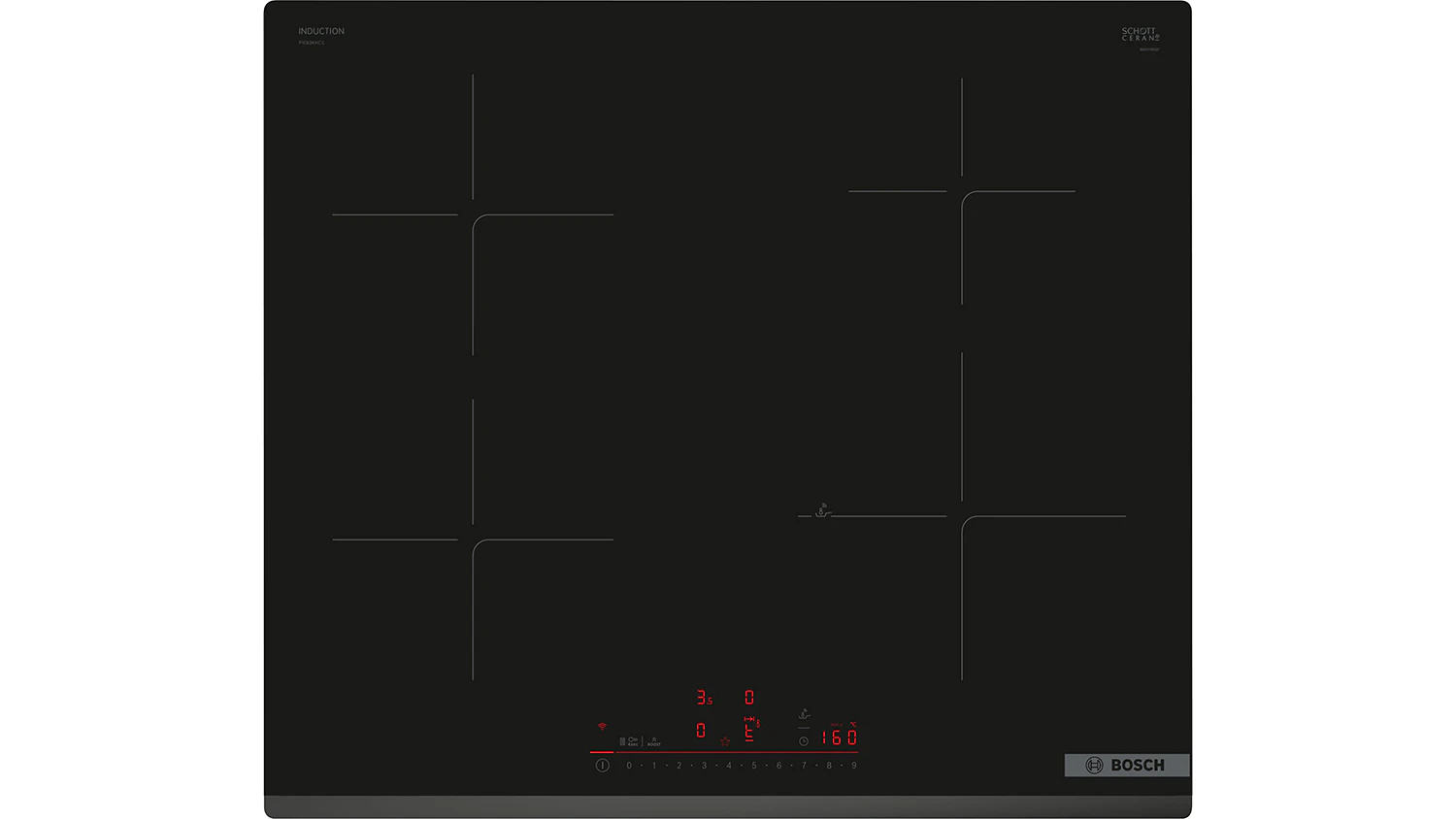This screenshot has width=1456, height=819.
Task: Select the zone display with the bridge symbol
Action: coord(750,729)
